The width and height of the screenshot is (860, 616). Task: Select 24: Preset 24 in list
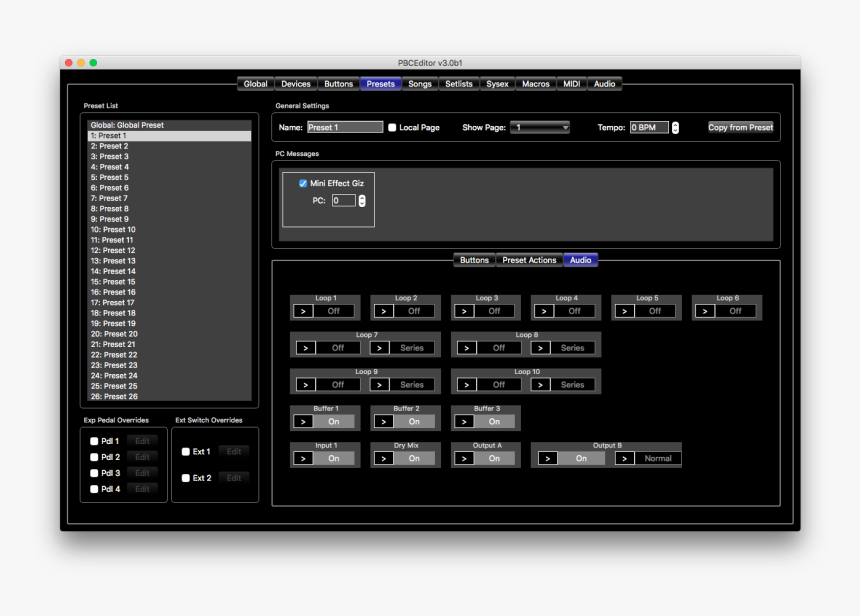(169, 376)
